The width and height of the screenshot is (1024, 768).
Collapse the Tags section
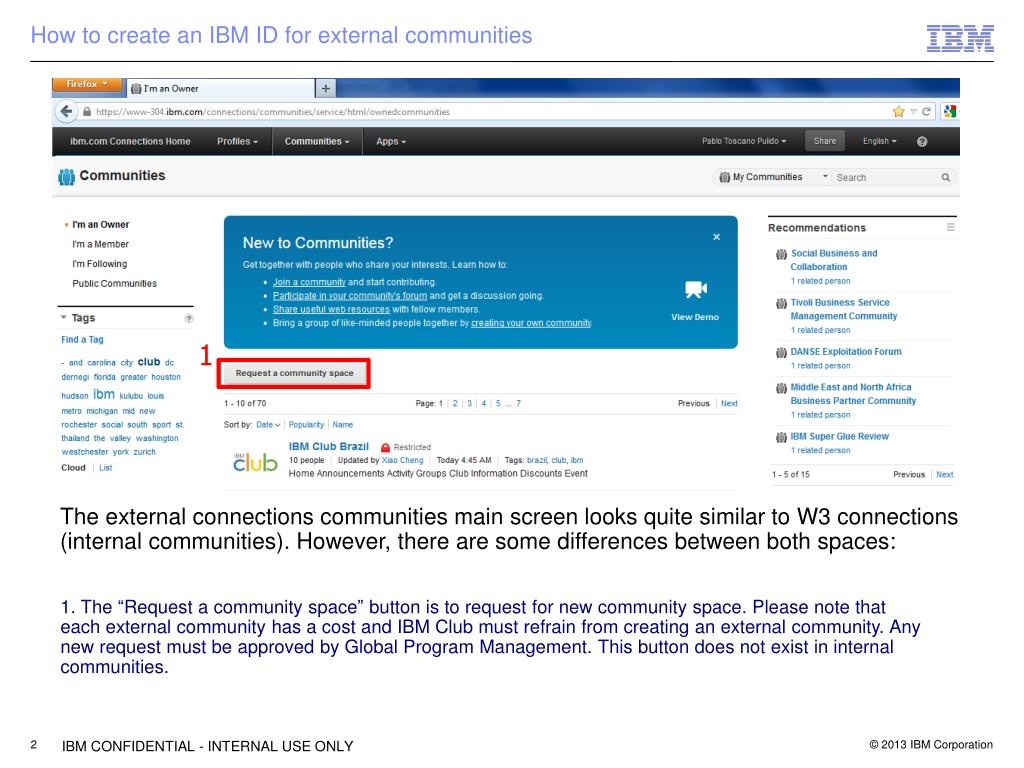[64, 317]
